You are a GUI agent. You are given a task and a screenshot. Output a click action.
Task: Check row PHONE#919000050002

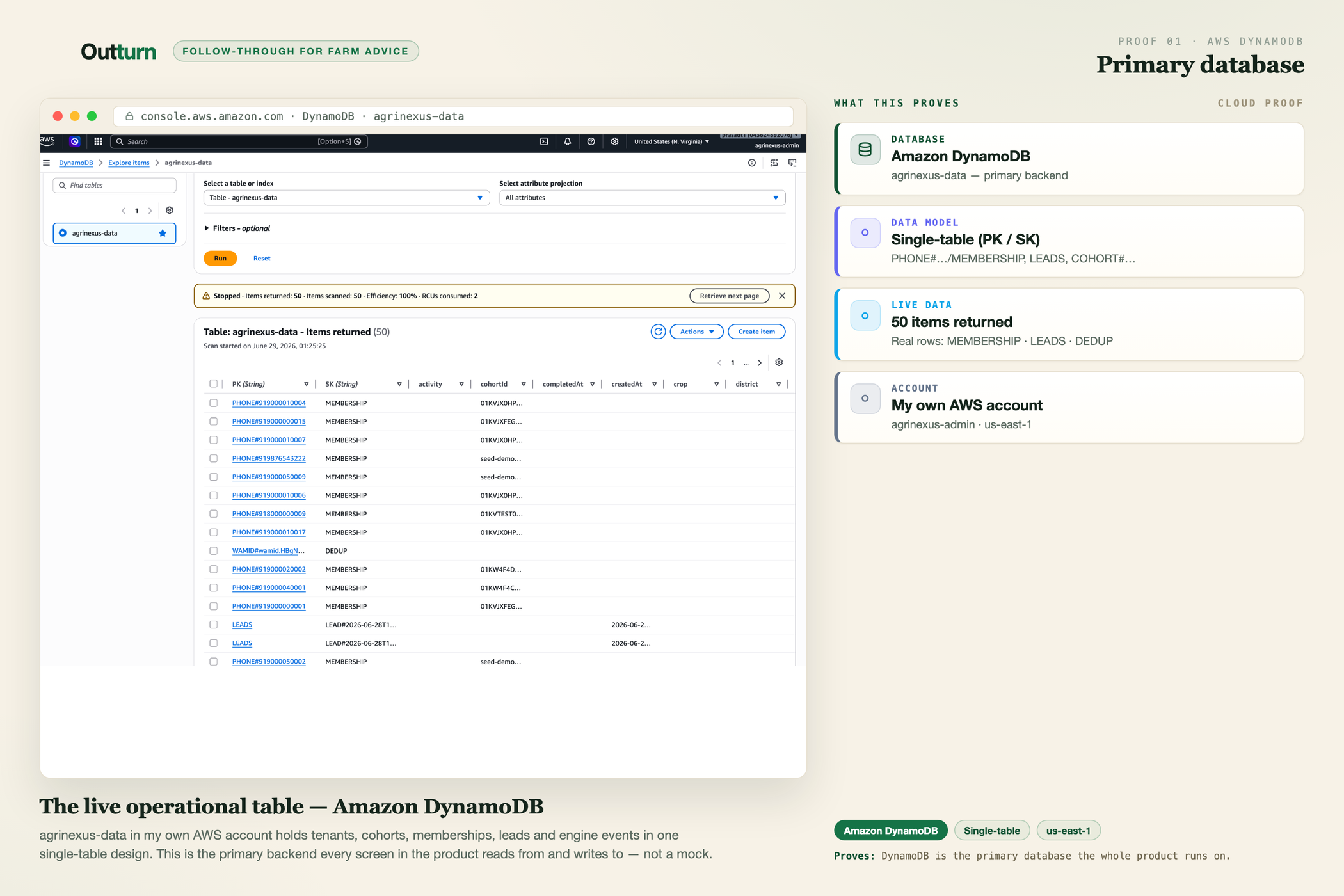pyautogui.click(x=213, y=662)
